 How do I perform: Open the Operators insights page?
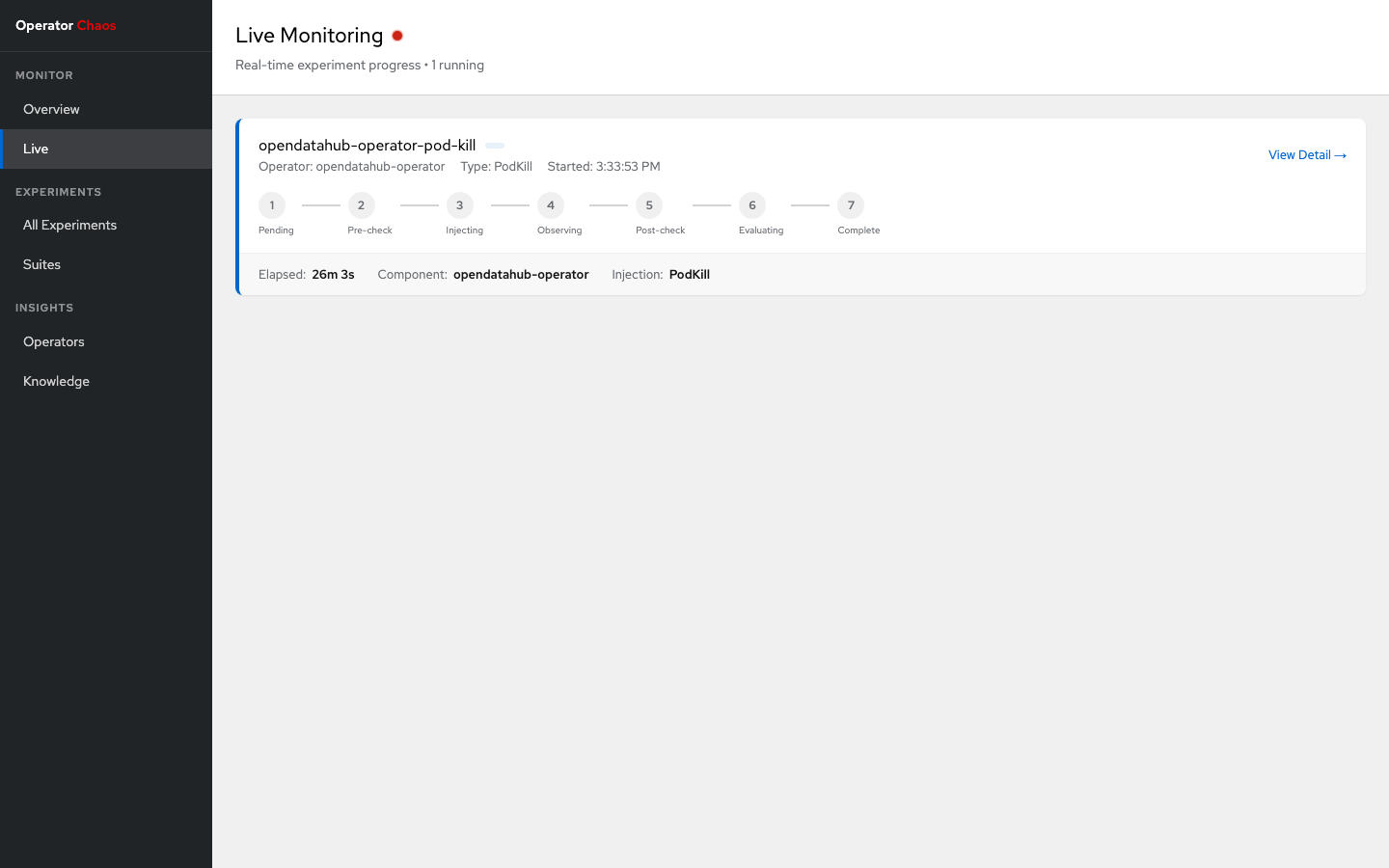click(x=54, y=341)
